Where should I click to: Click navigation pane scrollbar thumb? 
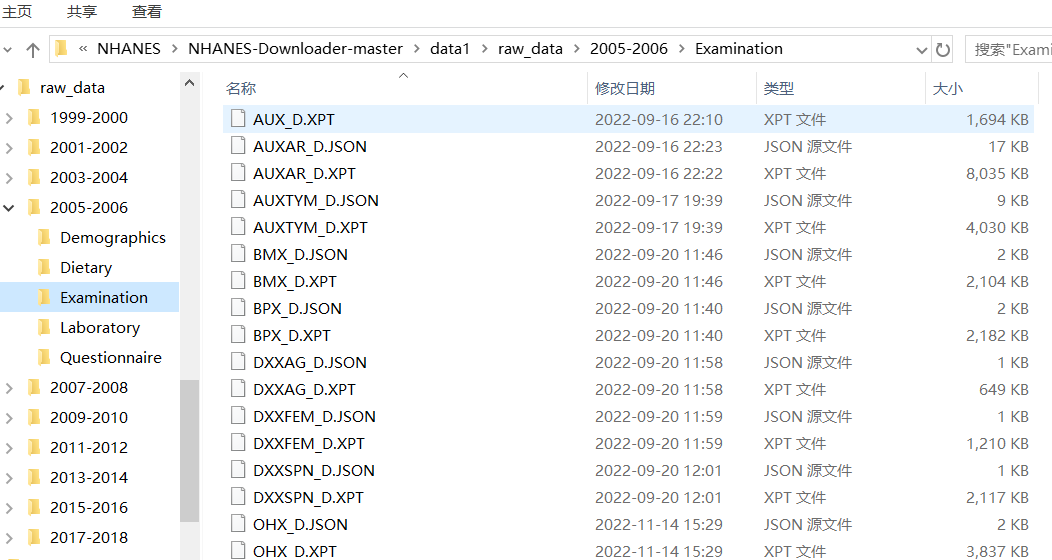tap(189, 451)
